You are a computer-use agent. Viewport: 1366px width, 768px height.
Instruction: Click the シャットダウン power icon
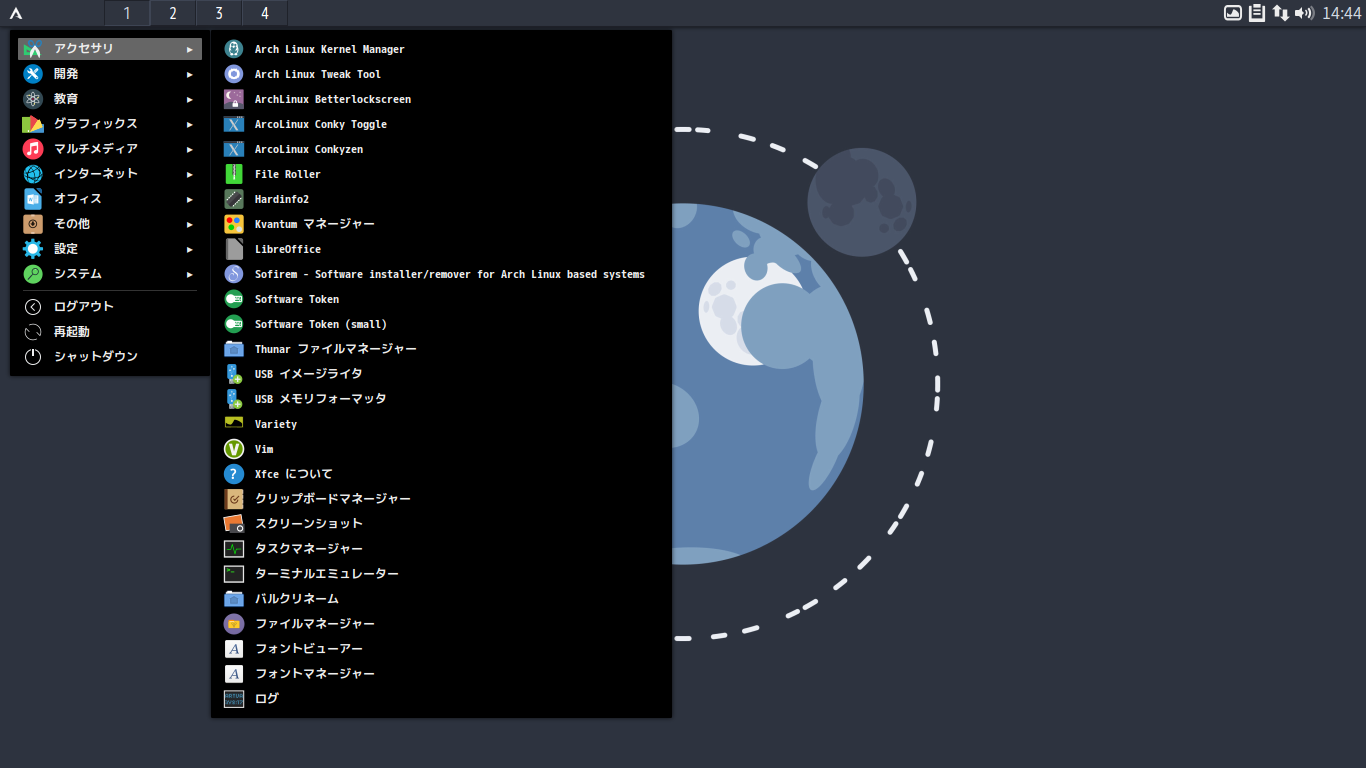(33, 357)
